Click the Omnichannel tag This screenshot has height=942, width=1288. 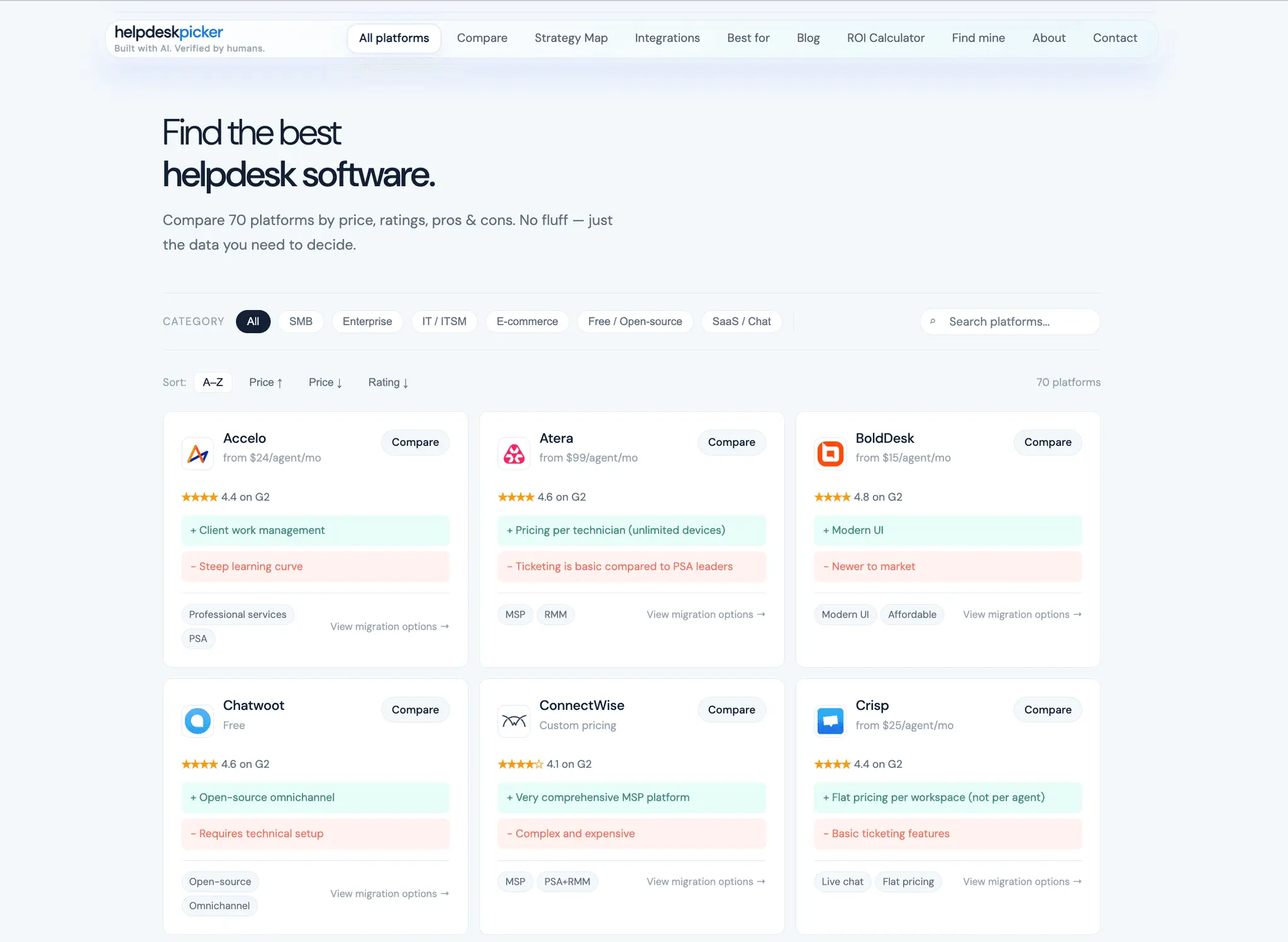pos(219,906)
